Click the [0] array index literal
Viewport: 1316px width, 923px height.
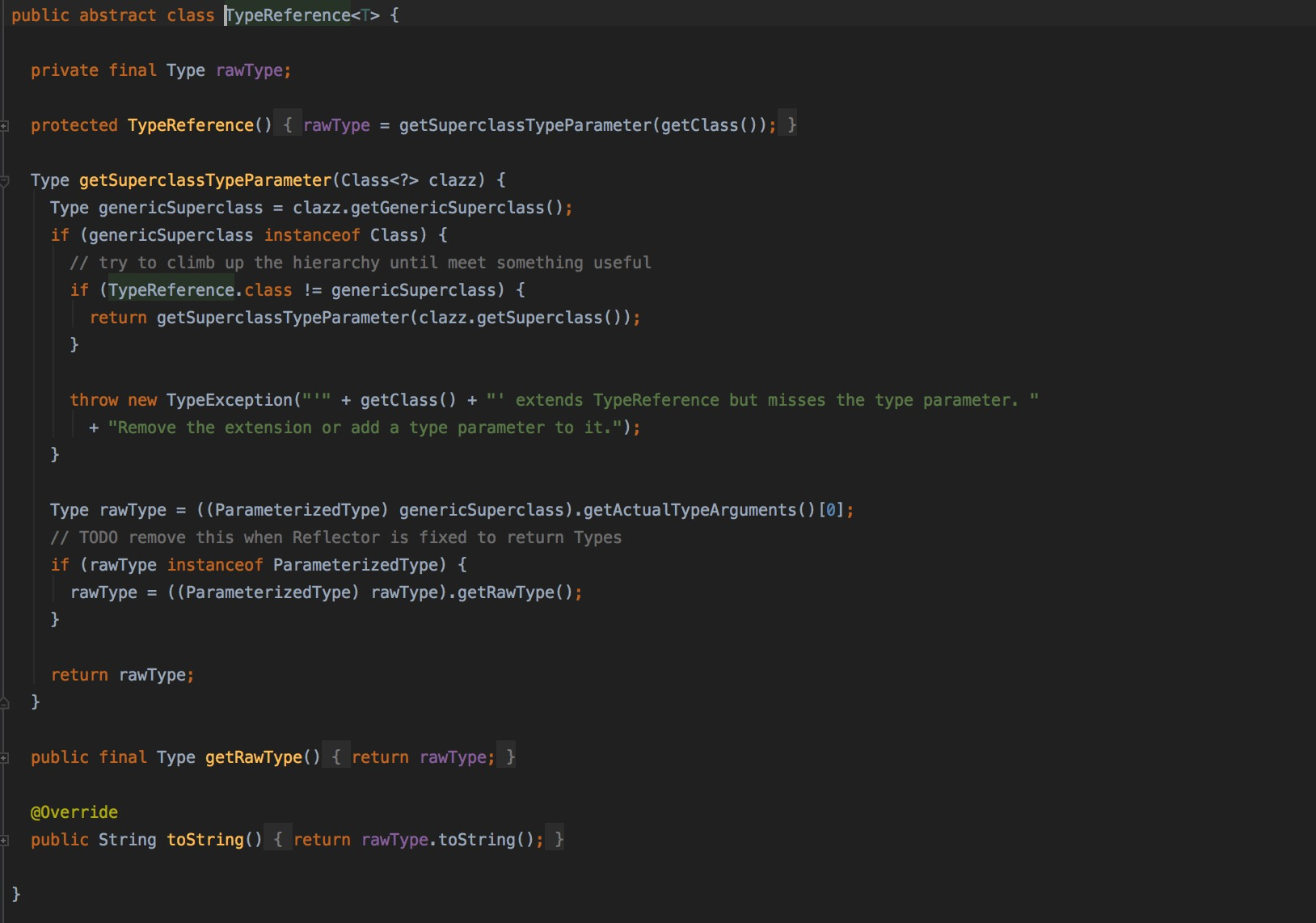[831, 510]
